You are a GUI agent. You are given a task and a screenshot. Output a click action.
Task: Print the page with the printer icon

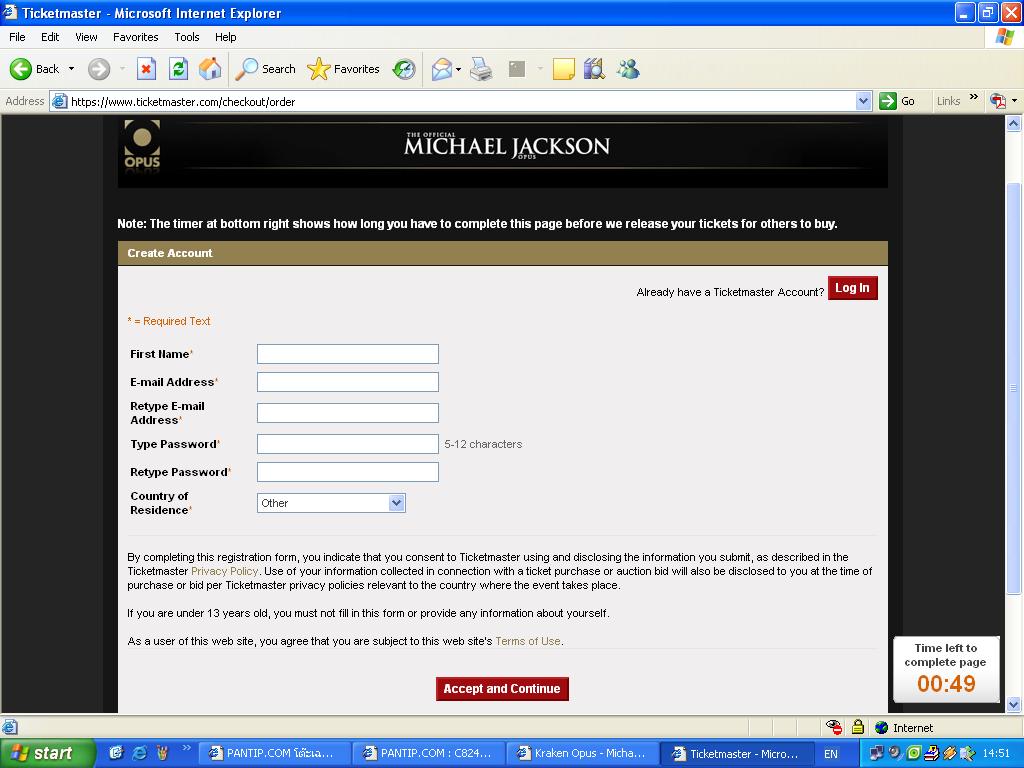[x=481, y=69]
